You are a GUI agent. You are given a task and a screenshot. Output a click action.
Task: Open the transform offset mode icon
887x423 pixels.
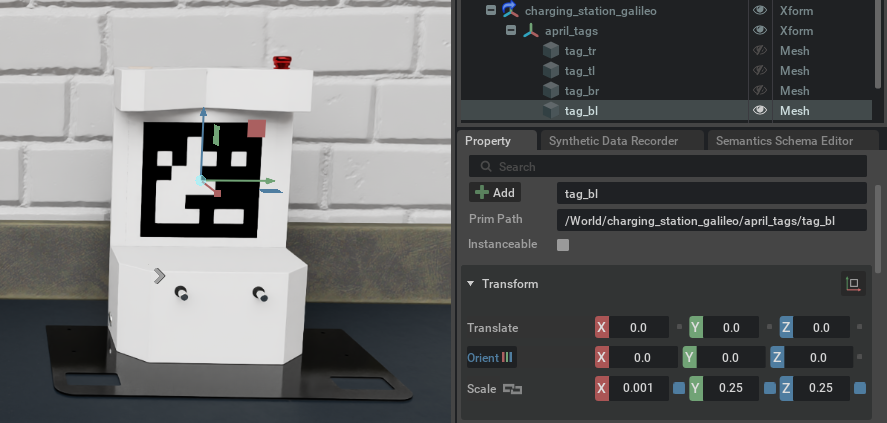click(853, 284)
